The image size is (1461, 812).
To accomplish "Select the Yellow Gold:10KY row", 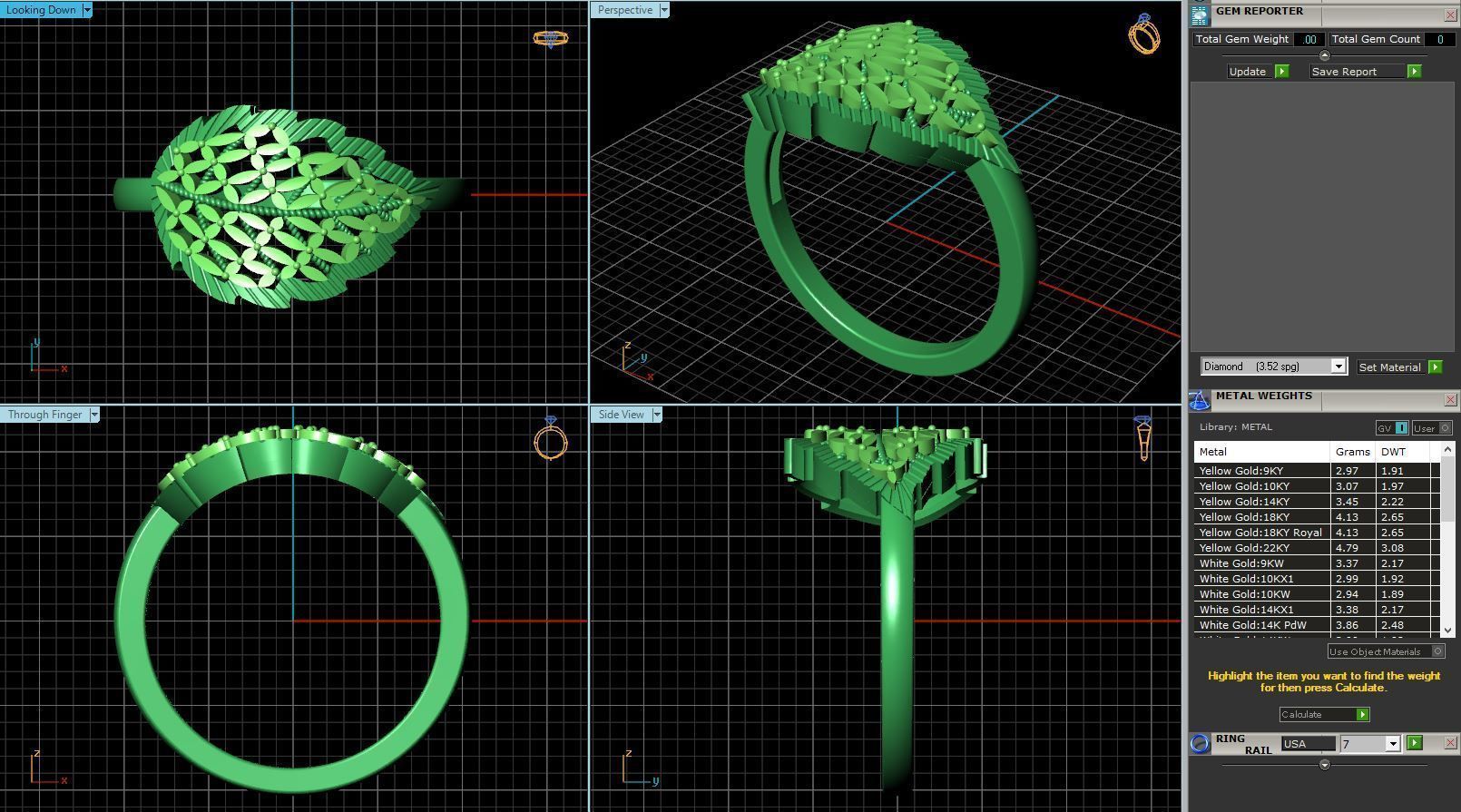I will tap(1317, 486).
